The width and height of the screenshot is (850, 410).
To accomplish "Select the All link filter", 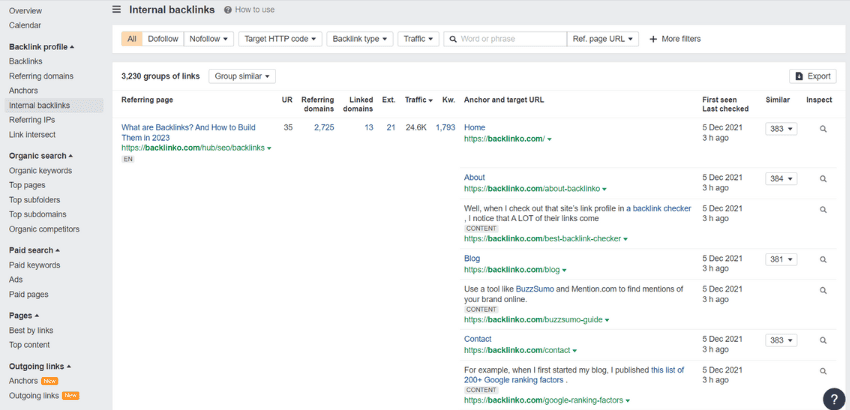I will point(132,39).
